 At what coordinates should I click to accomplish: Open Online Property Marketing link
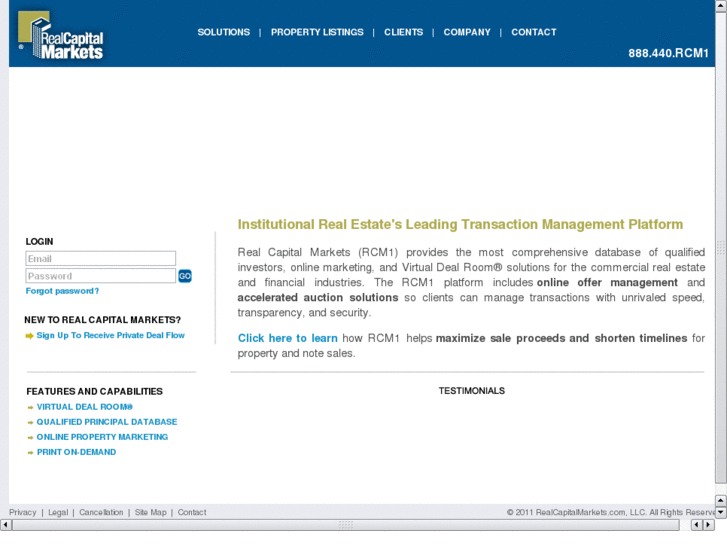102,437
